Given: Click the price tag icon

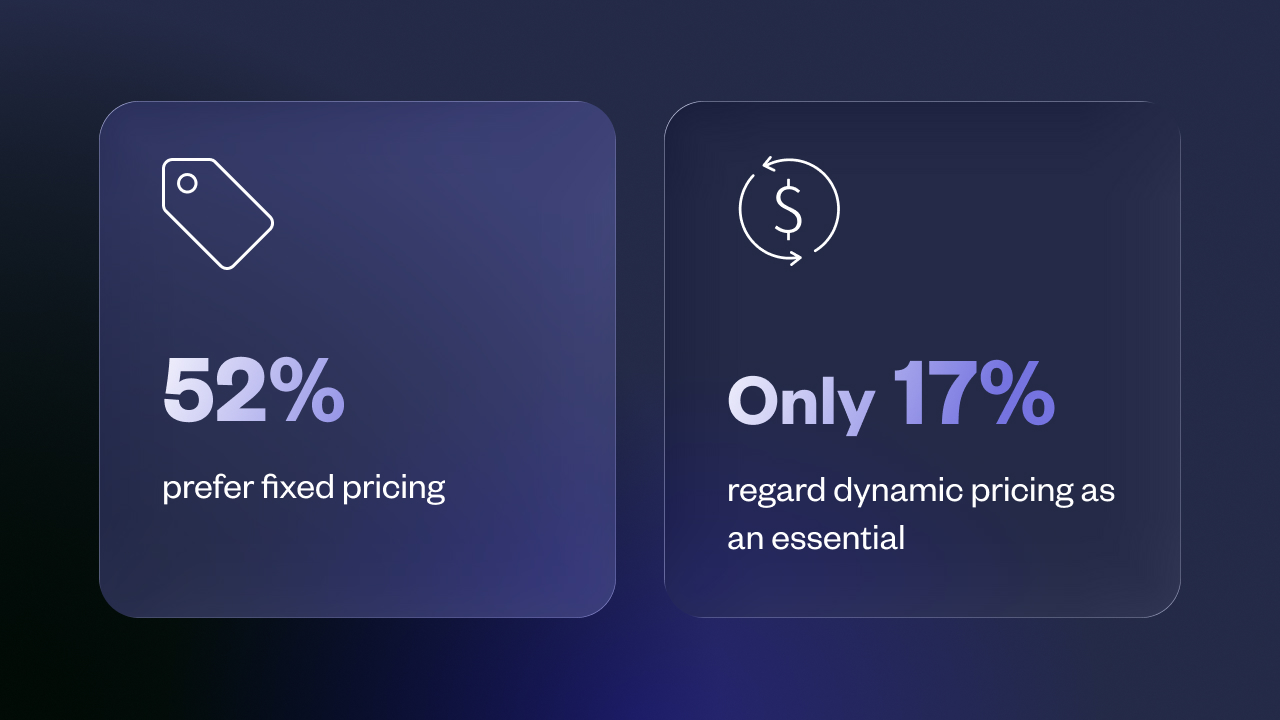Looking at the screenshot, I should pyautogui.click(x=218, y=213).
